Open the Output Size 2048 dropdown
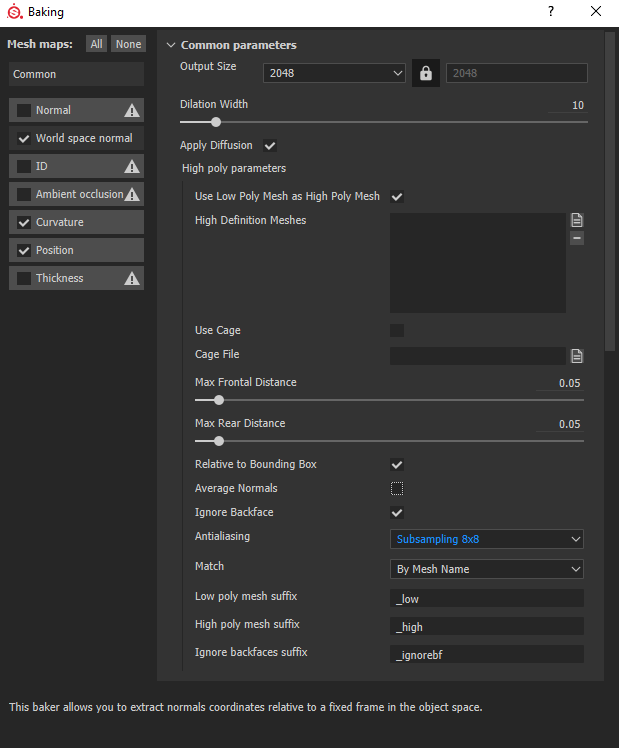This screenshot has height=748, width=619. click(x=334, y=73)
